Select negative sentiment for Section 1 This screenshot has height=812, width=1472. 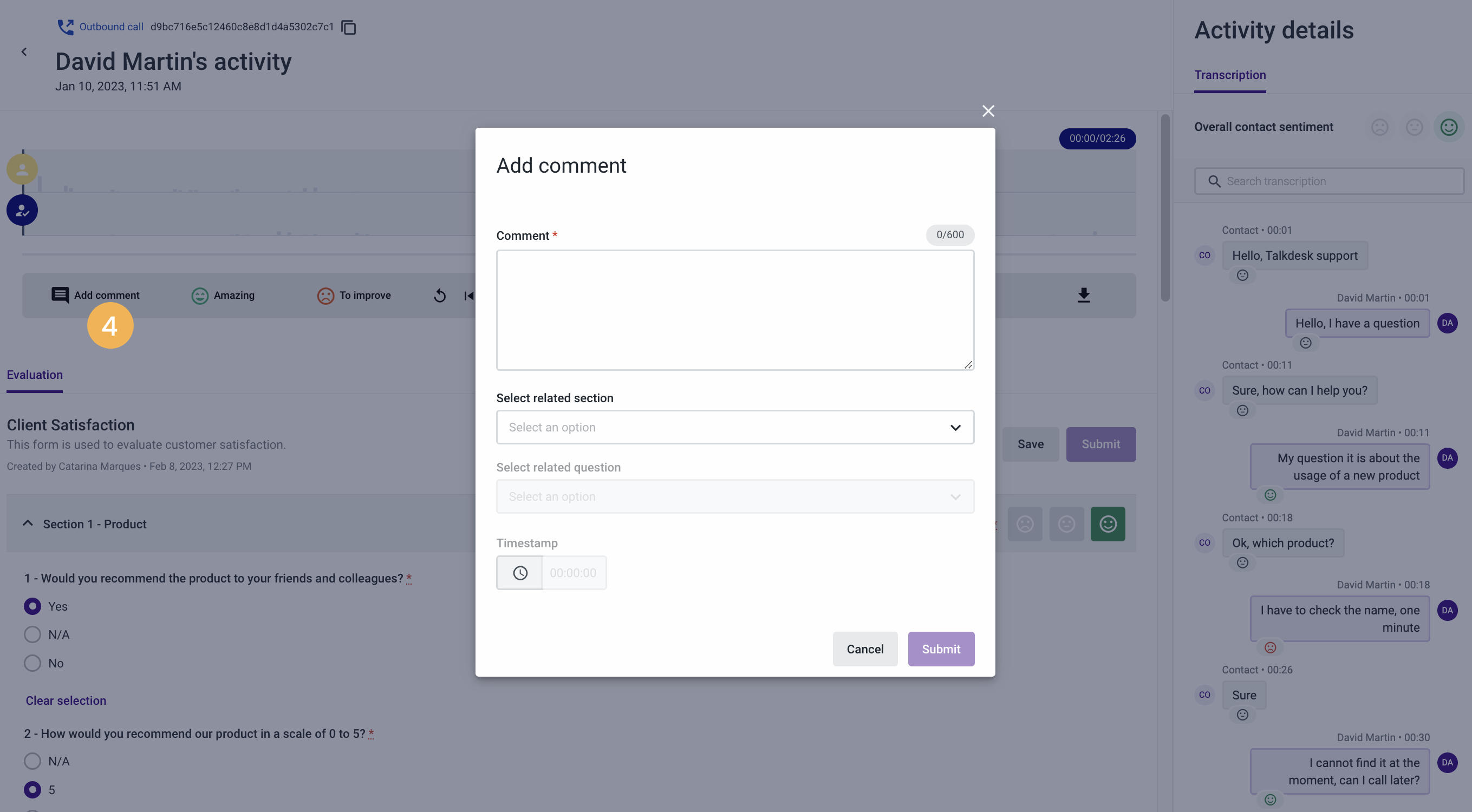click(1025, 523)
